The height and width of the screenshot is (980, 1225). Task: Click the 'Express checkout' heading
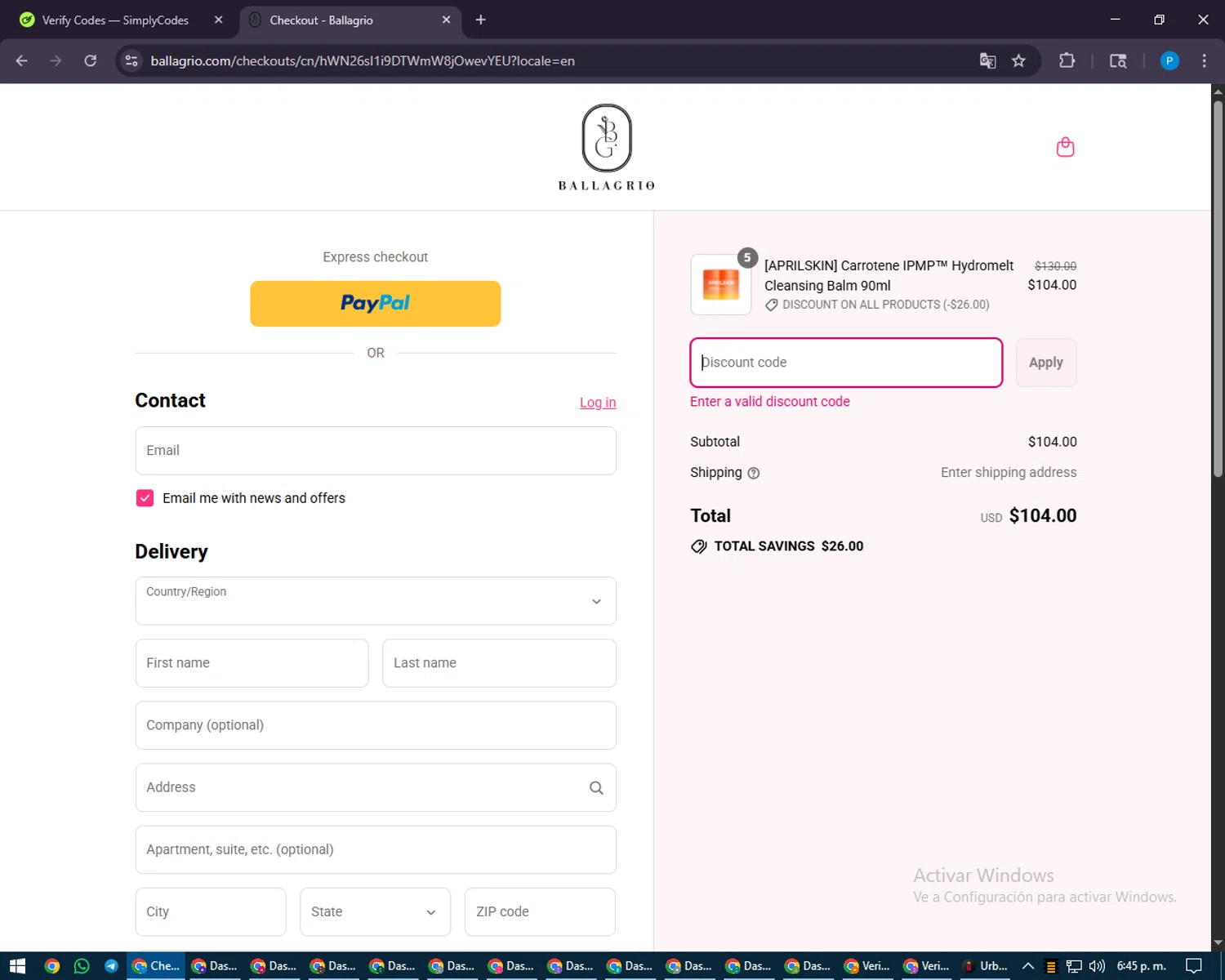376,257
